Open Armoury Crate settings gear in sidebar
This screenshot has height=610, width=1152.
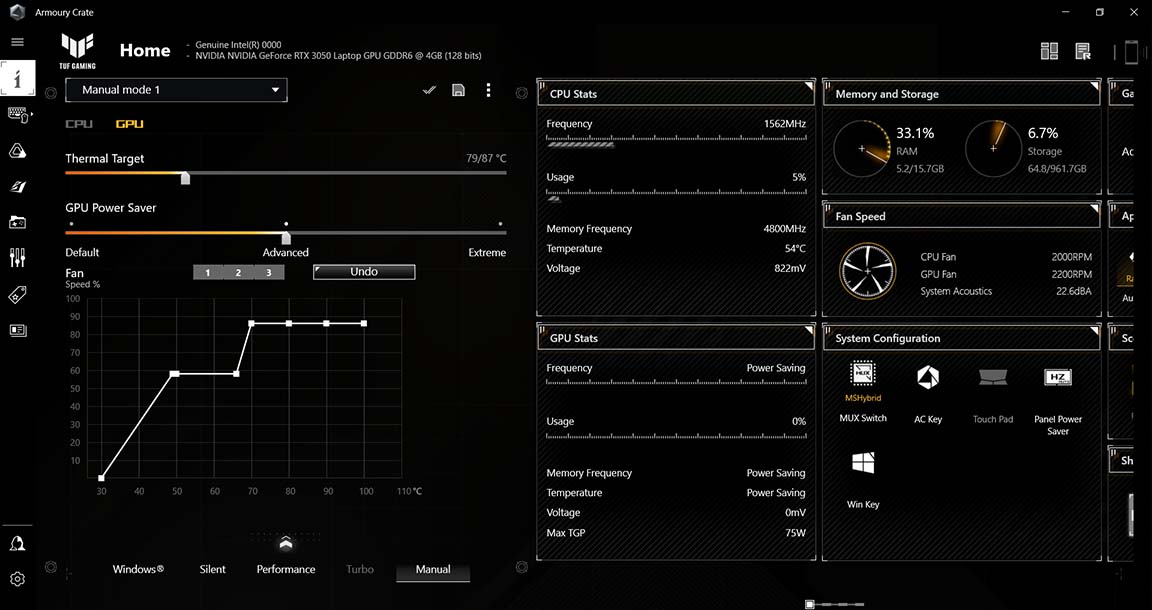[x=17, y=578]
